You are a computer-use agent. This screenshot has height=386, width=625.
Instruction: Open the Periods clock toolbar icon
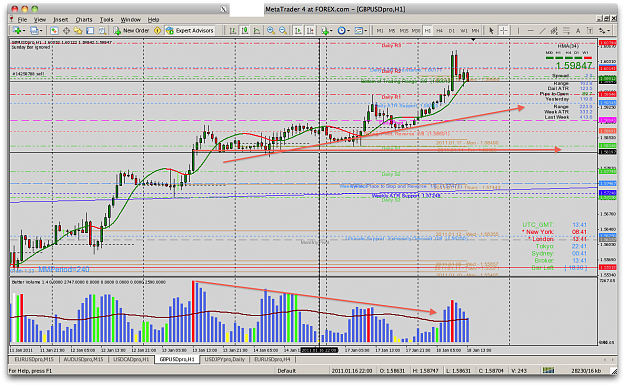pos(341,30)
